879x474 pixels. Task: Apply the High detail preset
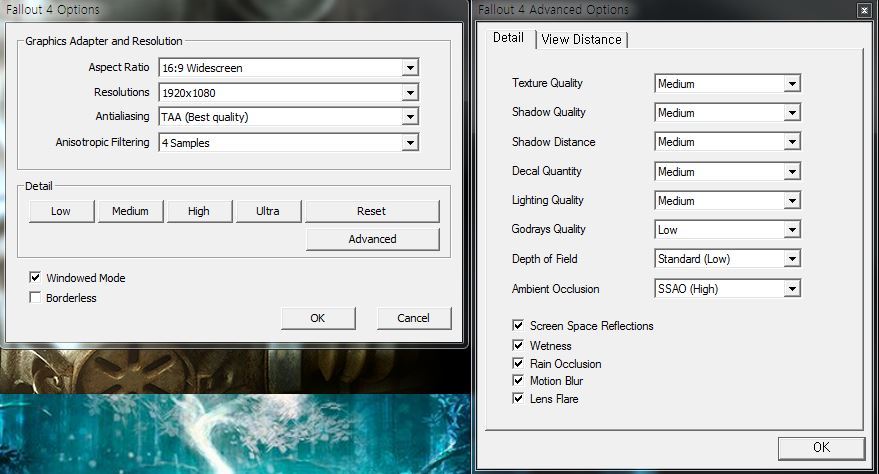point(199,211)
